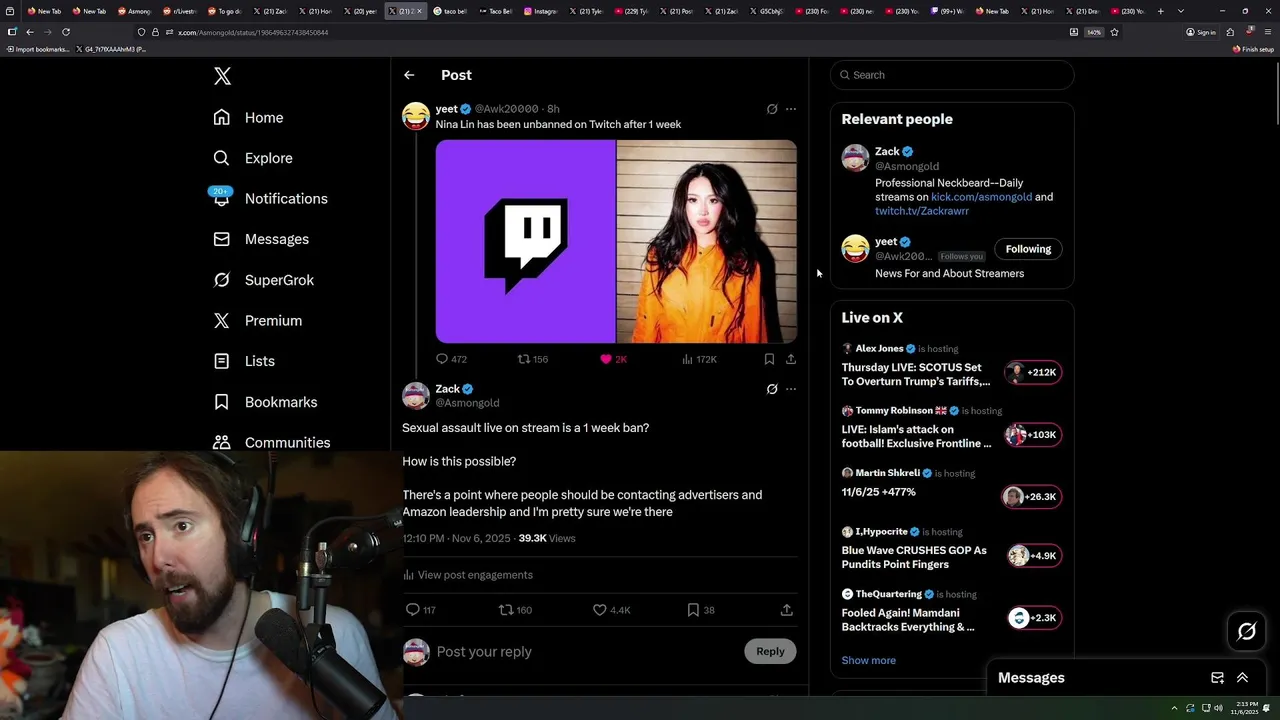Image resolution: width=1280 pixels, height=720 pixels.
Task: Share yeet's post via share icon
Action: coord(791,359)
